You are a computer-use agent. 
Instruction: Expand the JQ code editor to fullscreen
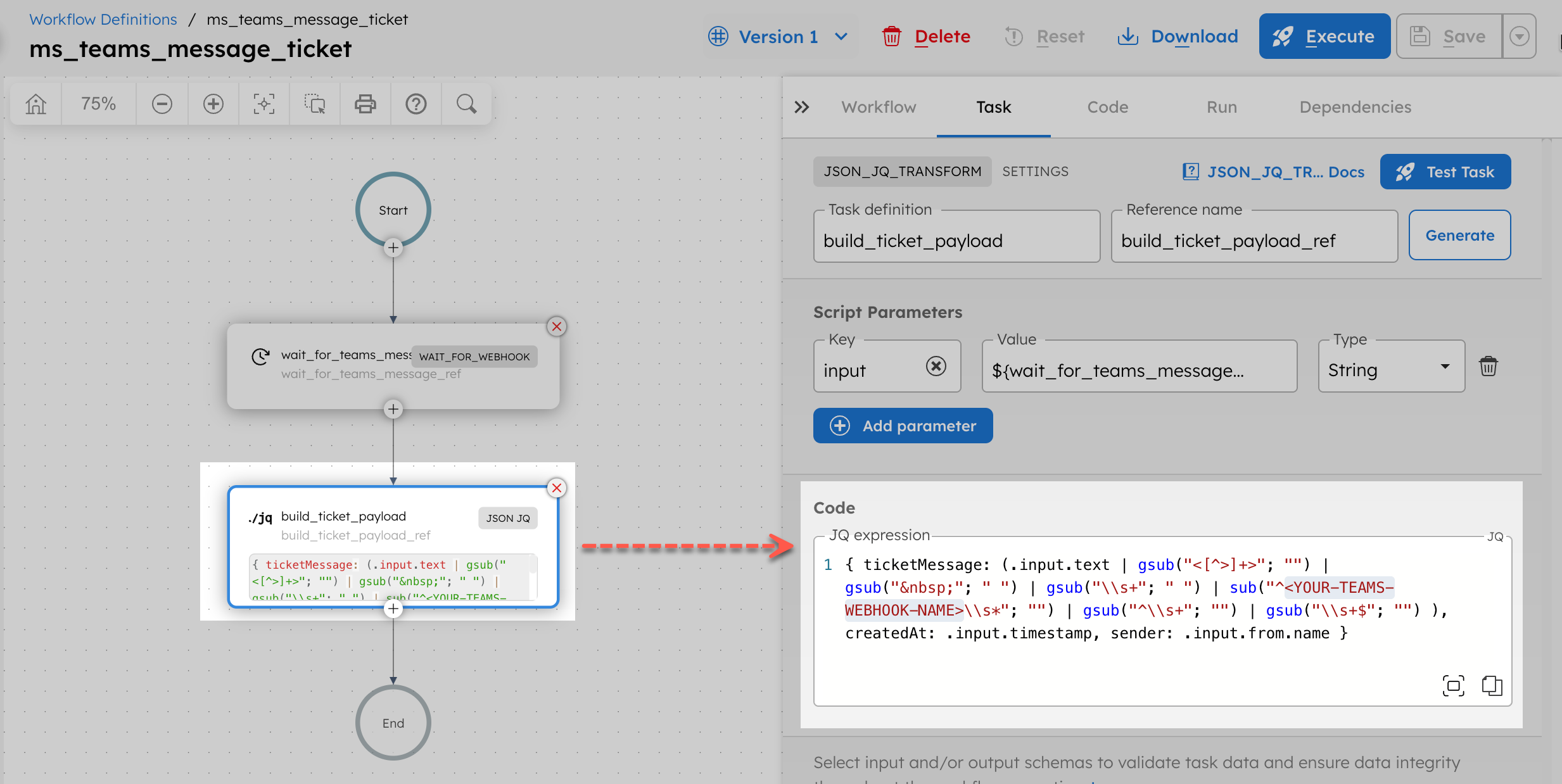(x=1453, y=686)
